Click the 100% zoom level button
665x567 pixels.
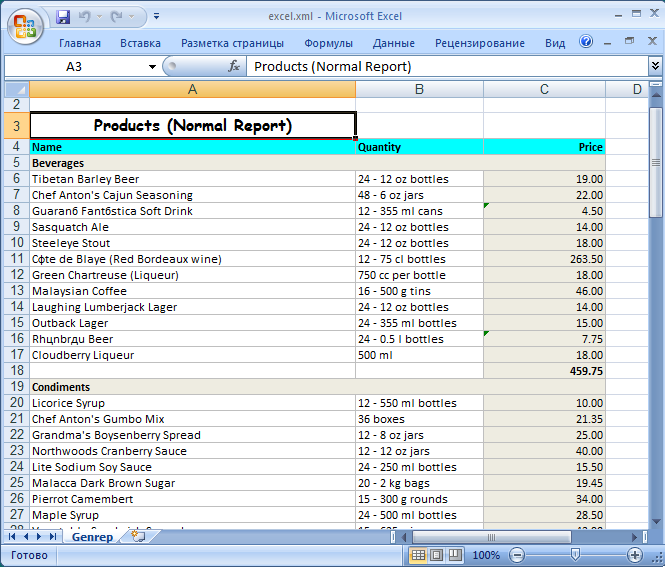[486, 555]
